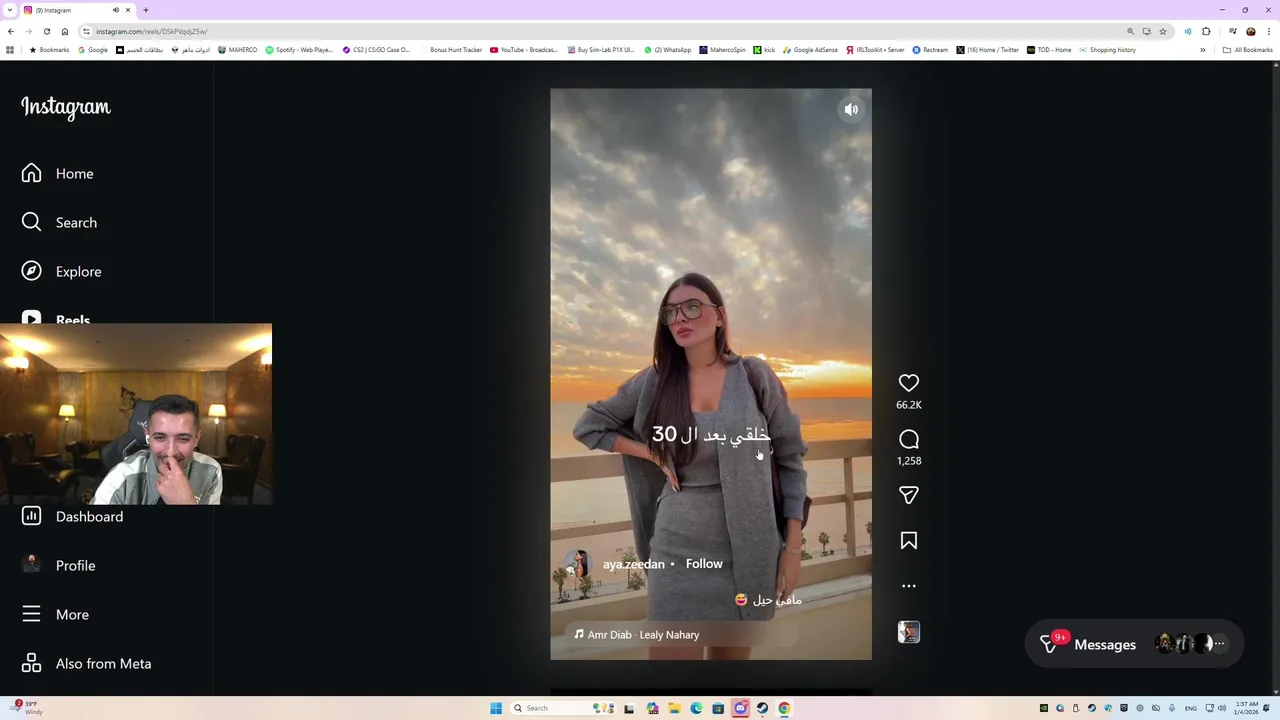The height and width of the screenshot is (720, 1280).
Task: Bookmark this page with the star icon
Action: [1163, 31]
